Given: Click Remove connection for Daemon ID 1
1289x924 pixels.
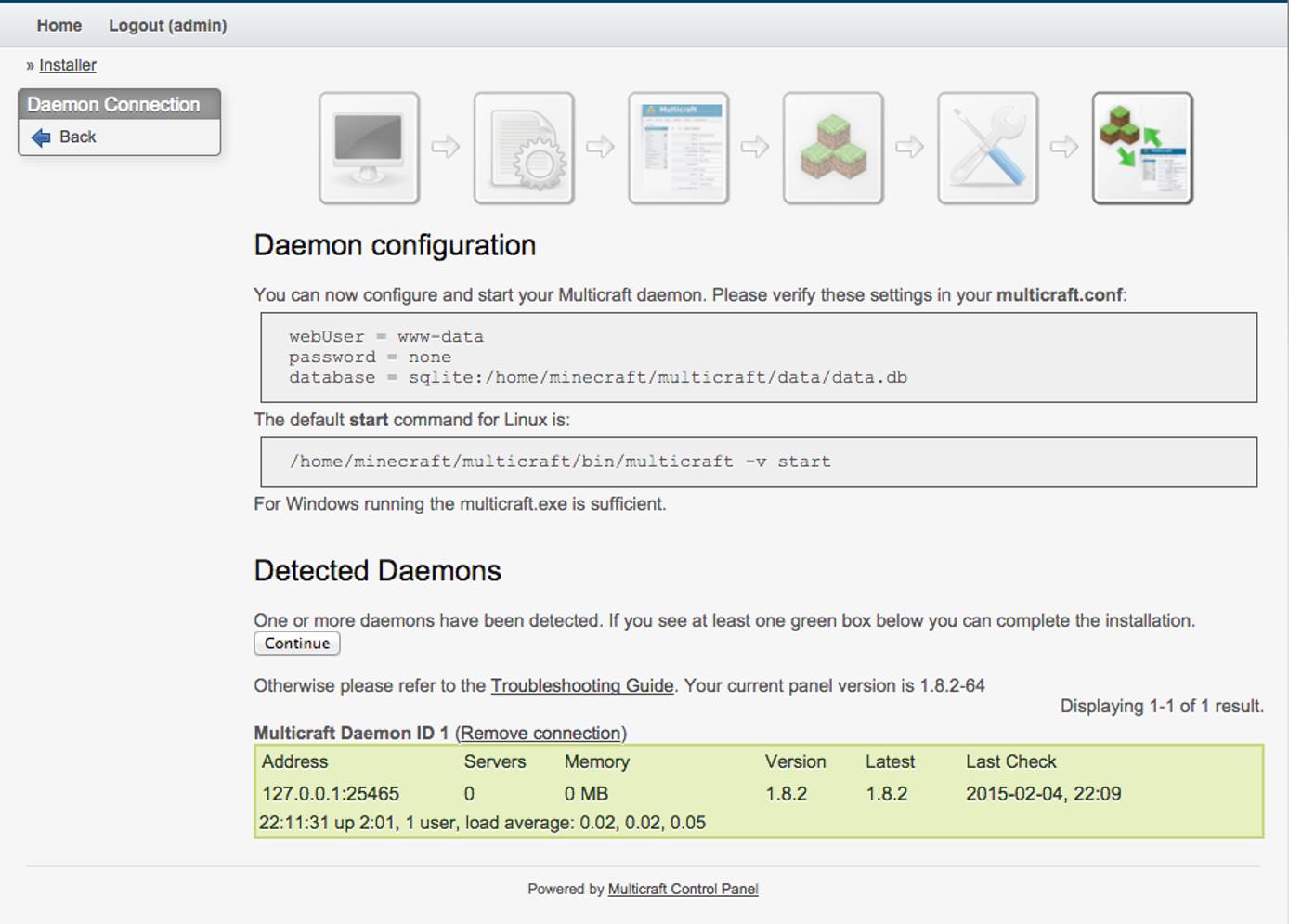Looking at the screenshot, I should [541, 733].
